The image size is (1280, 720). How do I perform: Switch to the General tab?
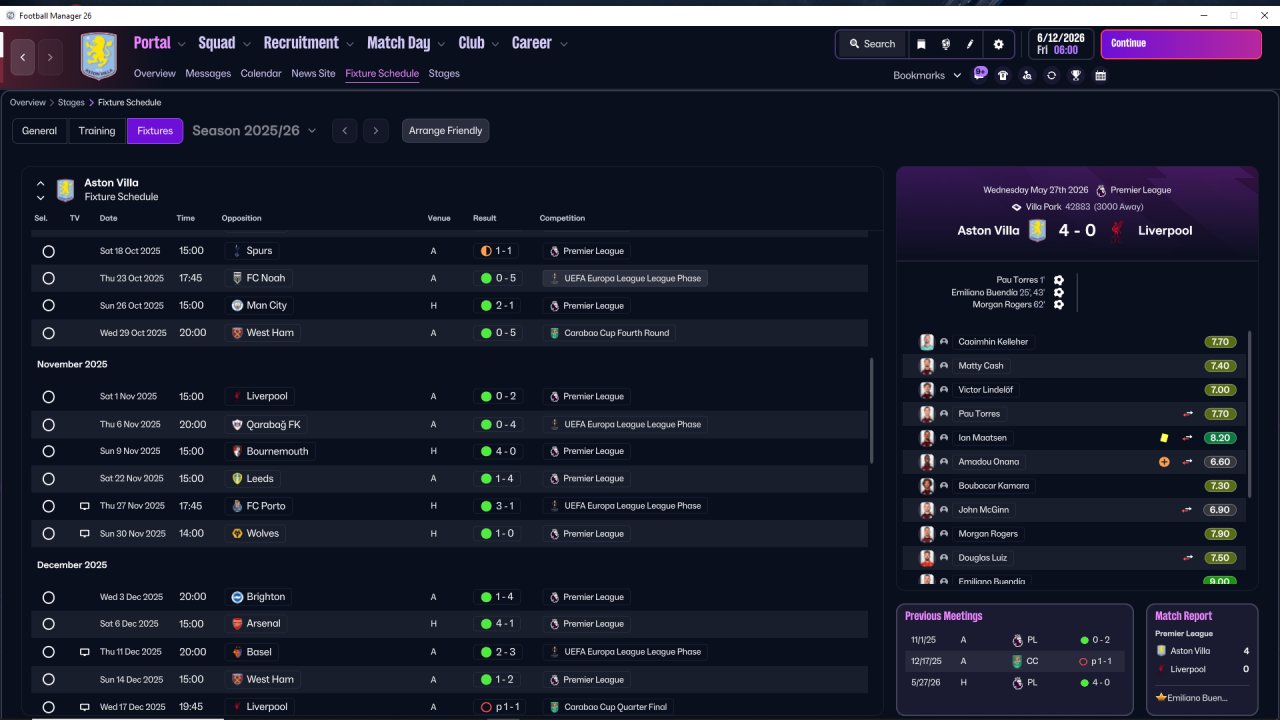[x=40, y=131]
